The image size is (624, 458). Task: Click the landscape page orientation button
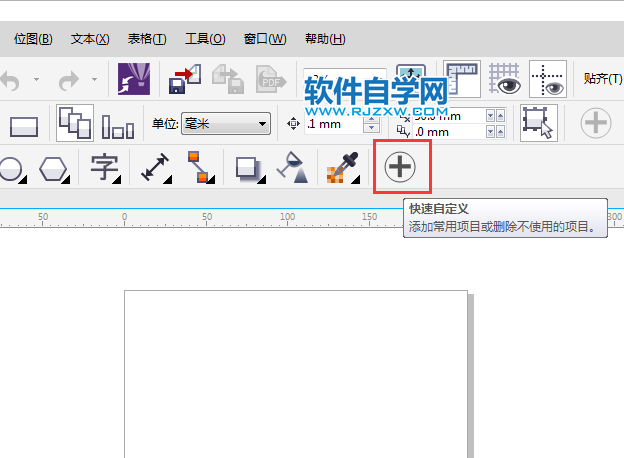[x=23, y=126]
